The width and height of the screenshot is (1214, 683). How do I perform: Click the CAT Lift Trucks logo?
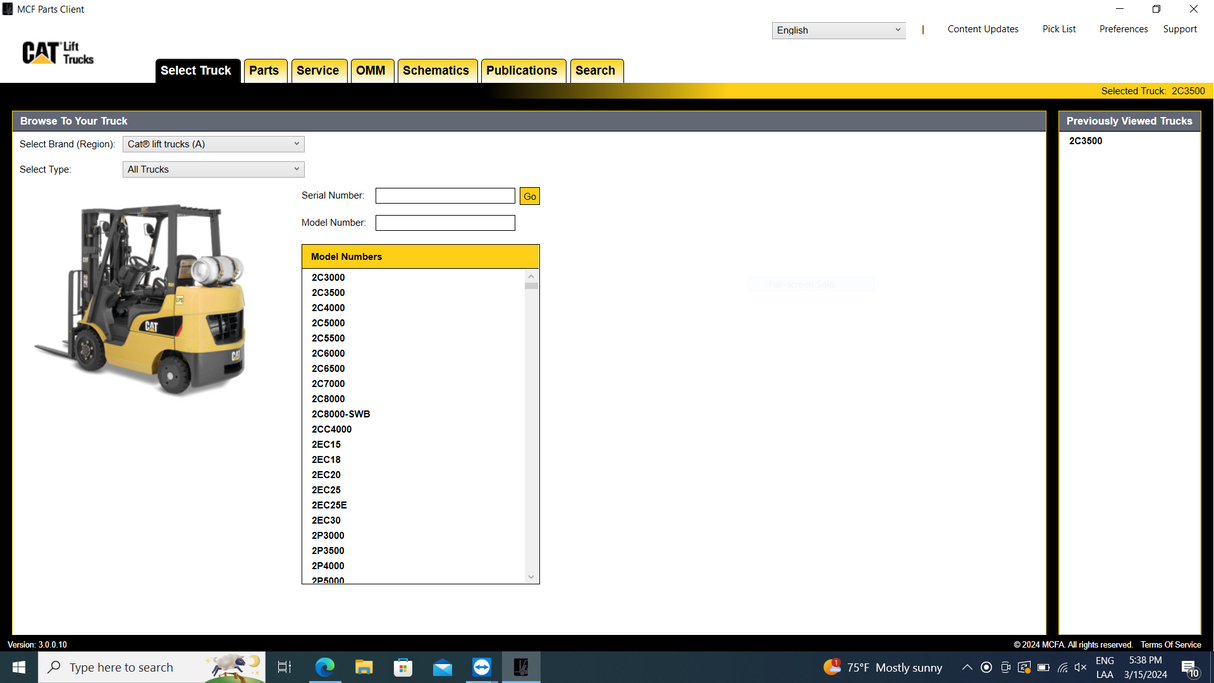(58, 53)
